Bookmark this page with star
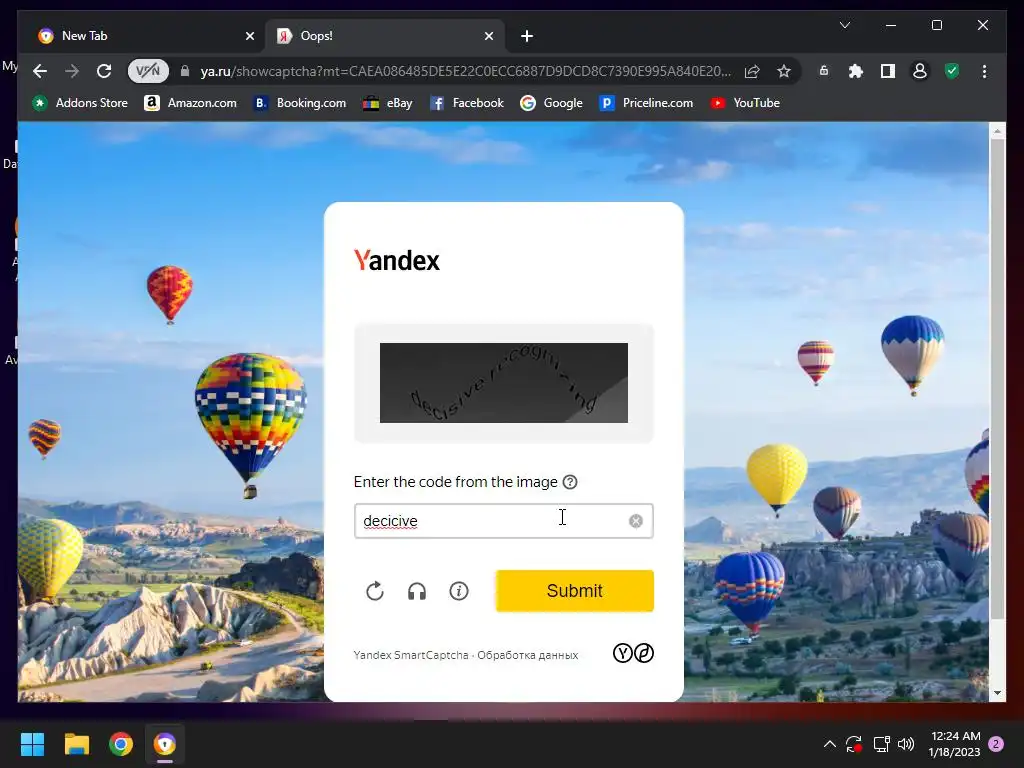The height and width of the screenshot is (768, 1024). [784, 71]
